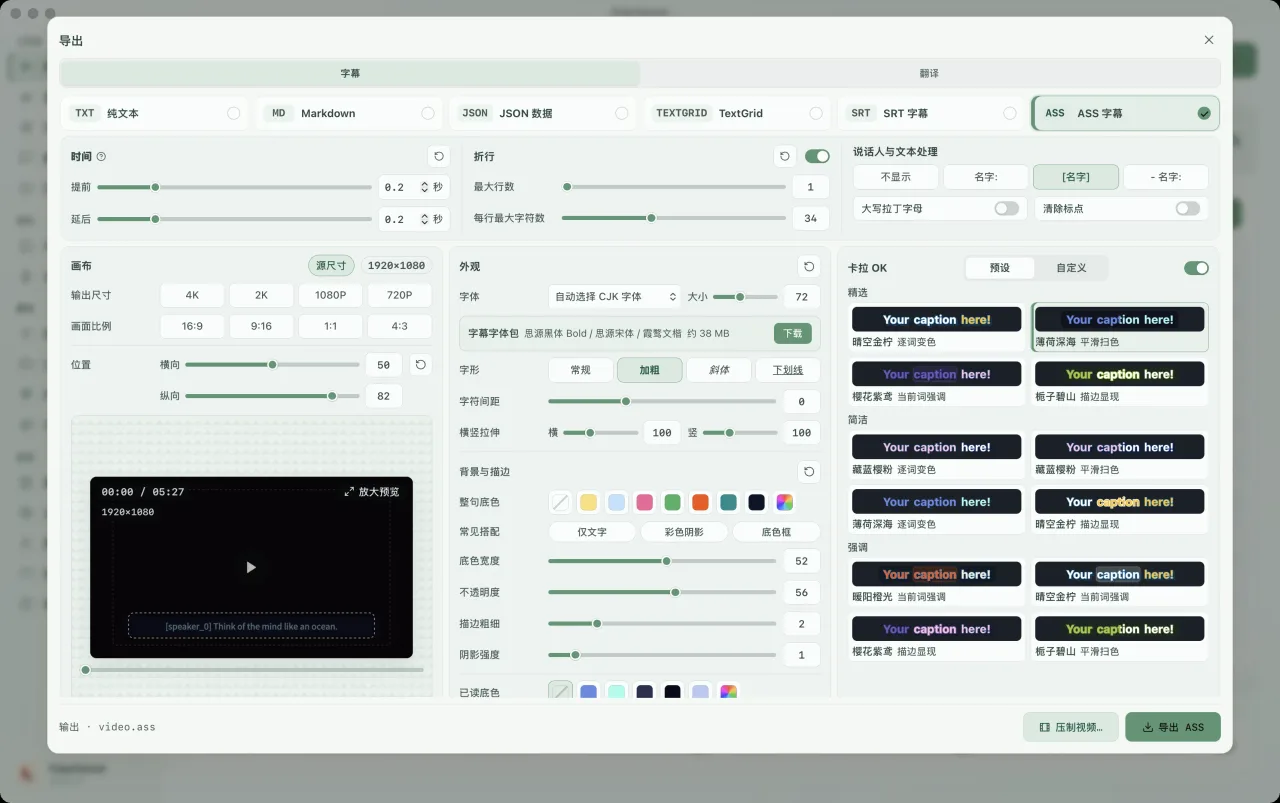
Task: Click the TXT format badge icon
Action: (x=85, y=113)
